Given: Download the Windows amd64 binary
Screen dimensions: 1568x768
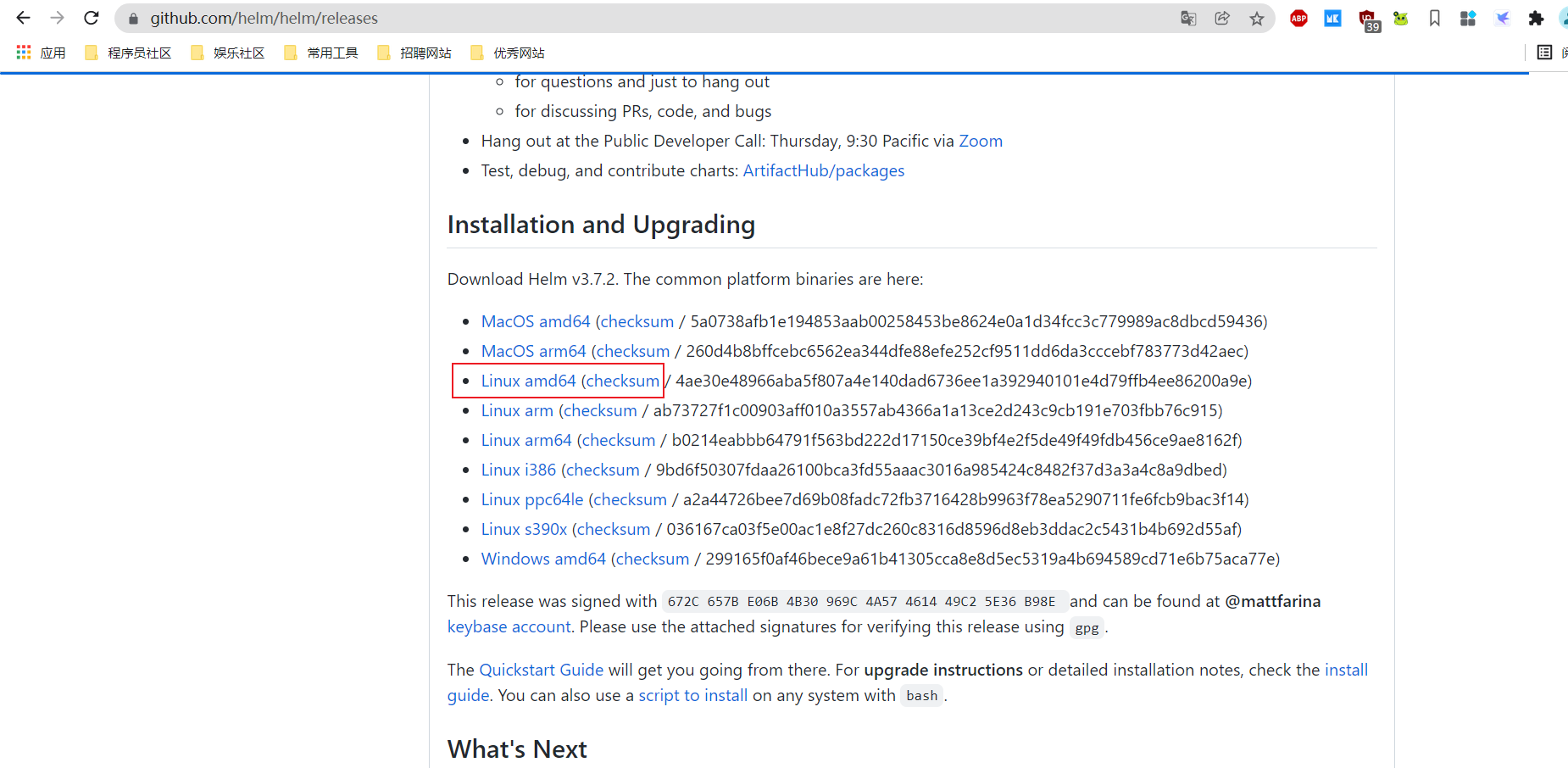Looking at the screenshot, I should (543, 559).
